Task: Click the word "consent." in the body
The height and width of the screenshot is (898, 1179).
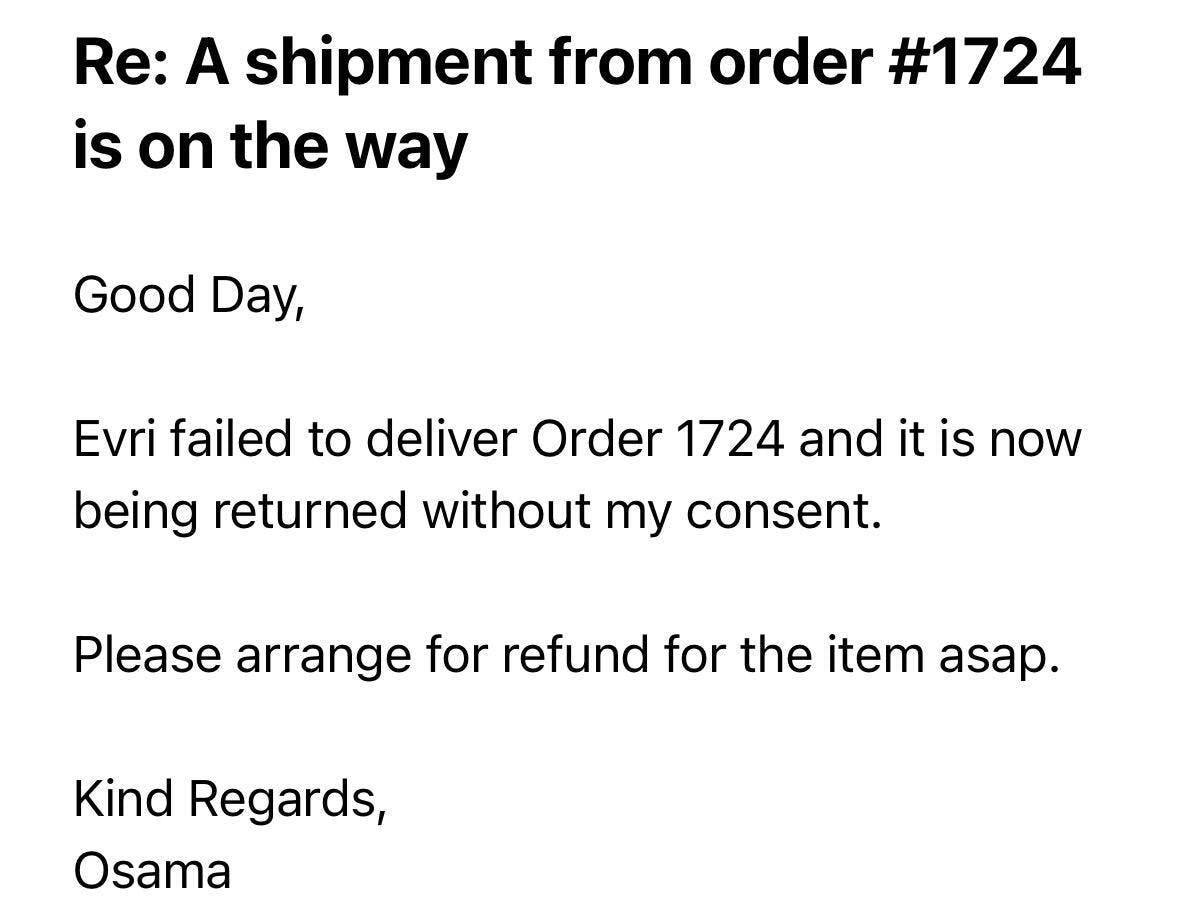Action: click(x=784, y=512)
